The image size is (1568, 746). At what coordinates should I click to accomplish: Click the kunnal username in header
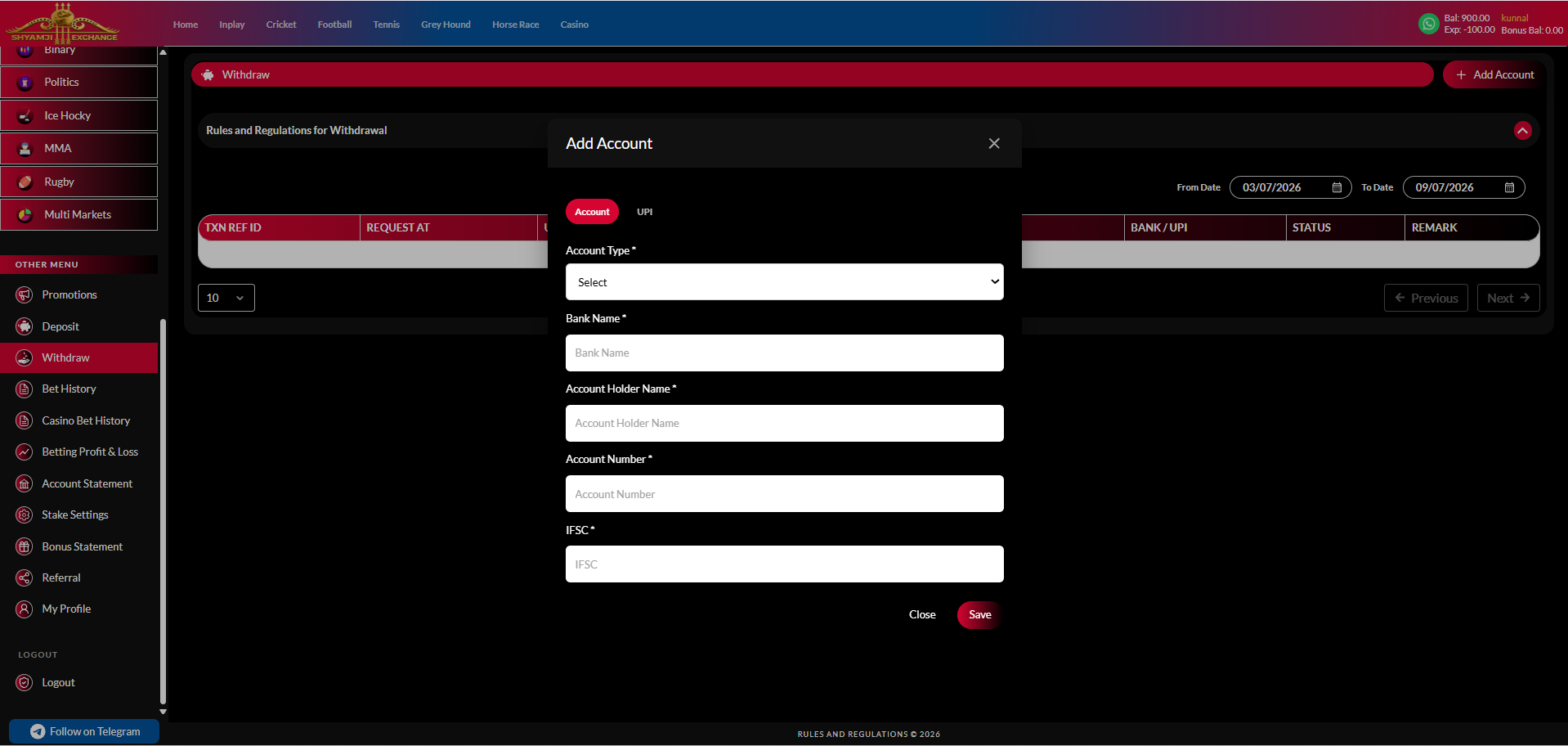[1514, 18]
